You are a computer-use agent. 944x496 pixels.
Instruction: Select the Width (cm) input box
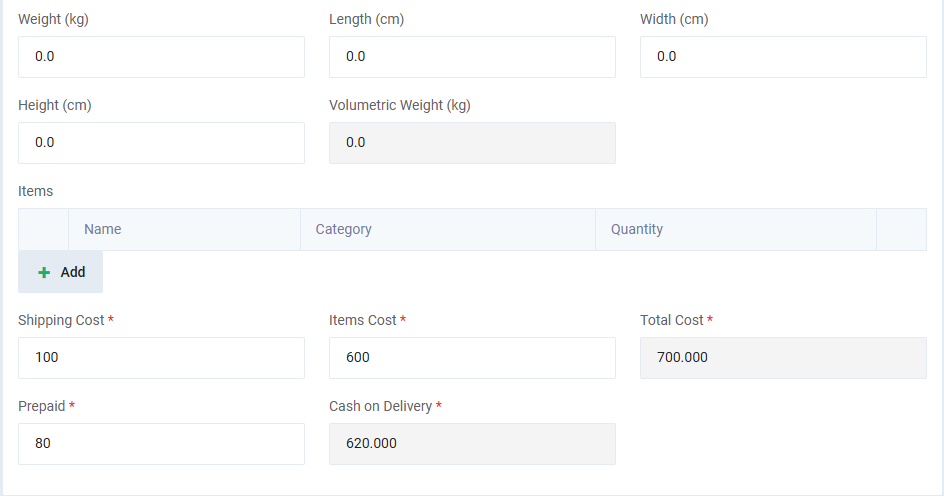(783, 57)
